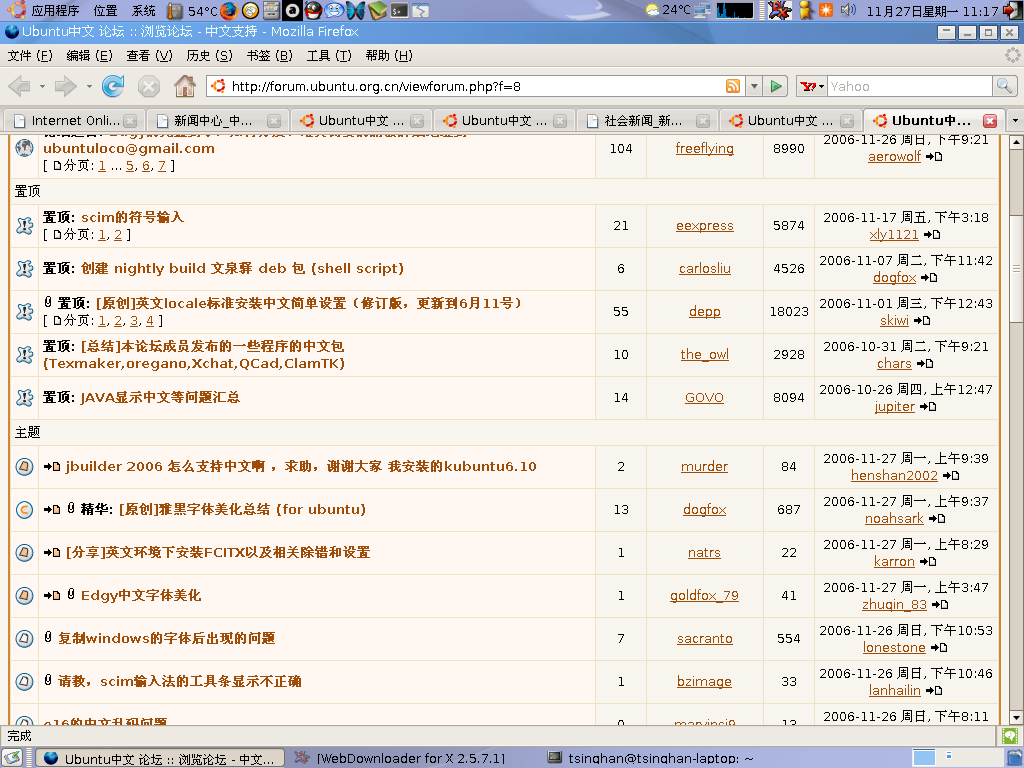This screenshot has width=1024, height=768.
Task: Switch to the 社会新闻 tab
Action: coord(647,120)
